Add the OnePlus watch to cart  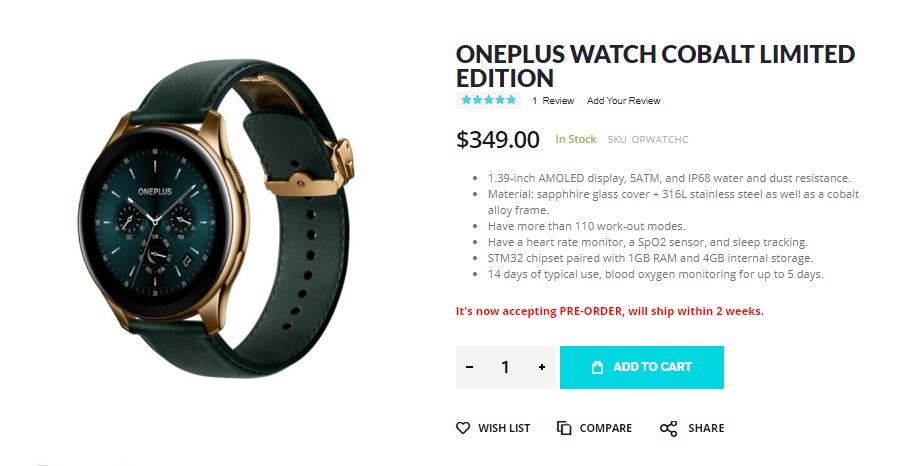(x=641, y=367)
